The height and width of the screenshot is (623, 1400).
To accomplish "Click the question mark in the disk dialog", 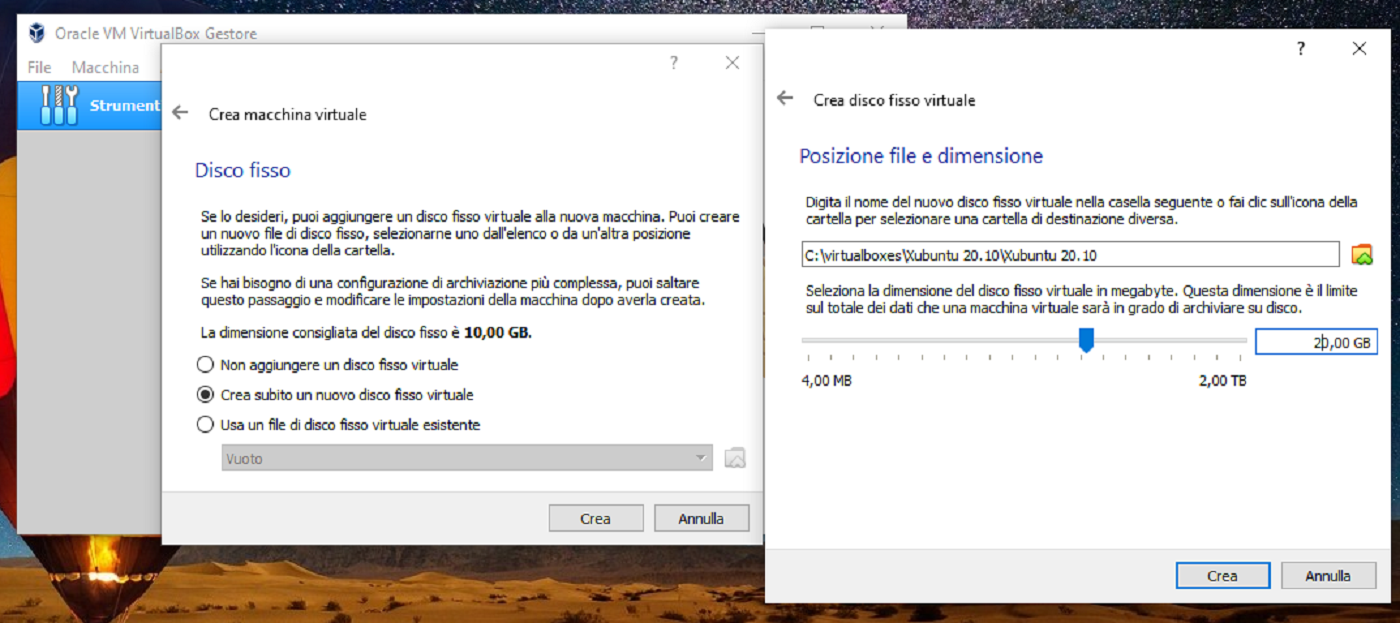I will 1301,48.
